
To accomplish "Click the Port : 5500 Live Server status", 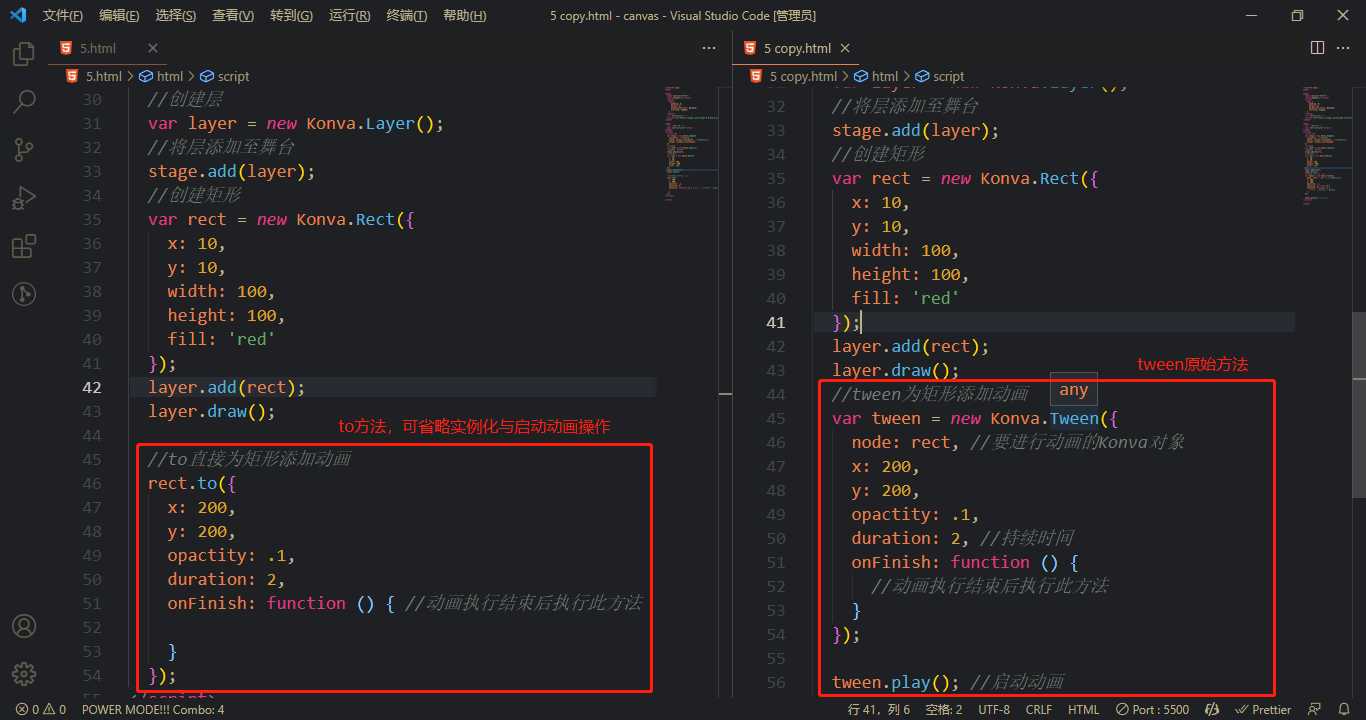I will tap(1154, 709).
